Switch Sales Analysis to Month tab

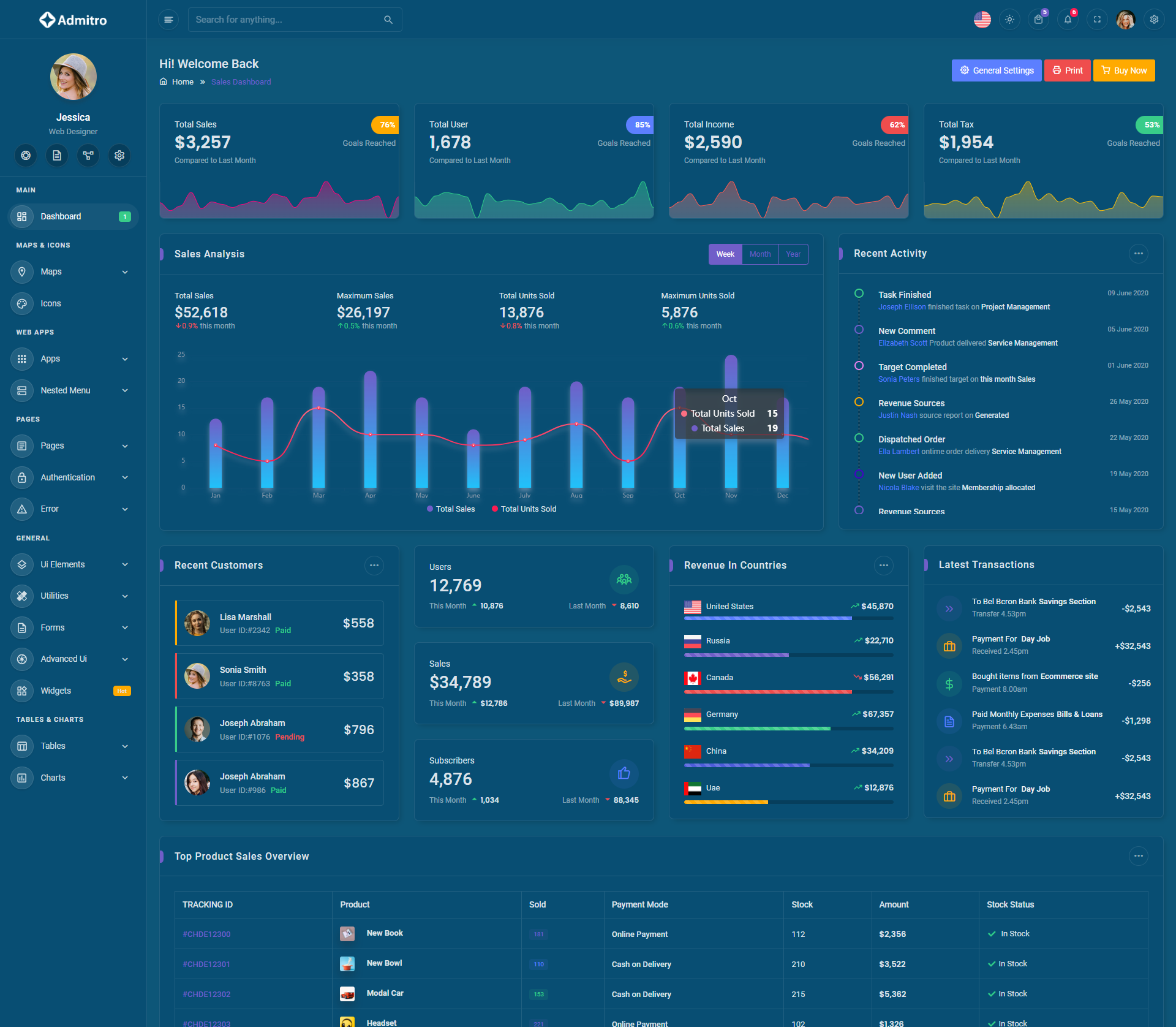[760, 254]
